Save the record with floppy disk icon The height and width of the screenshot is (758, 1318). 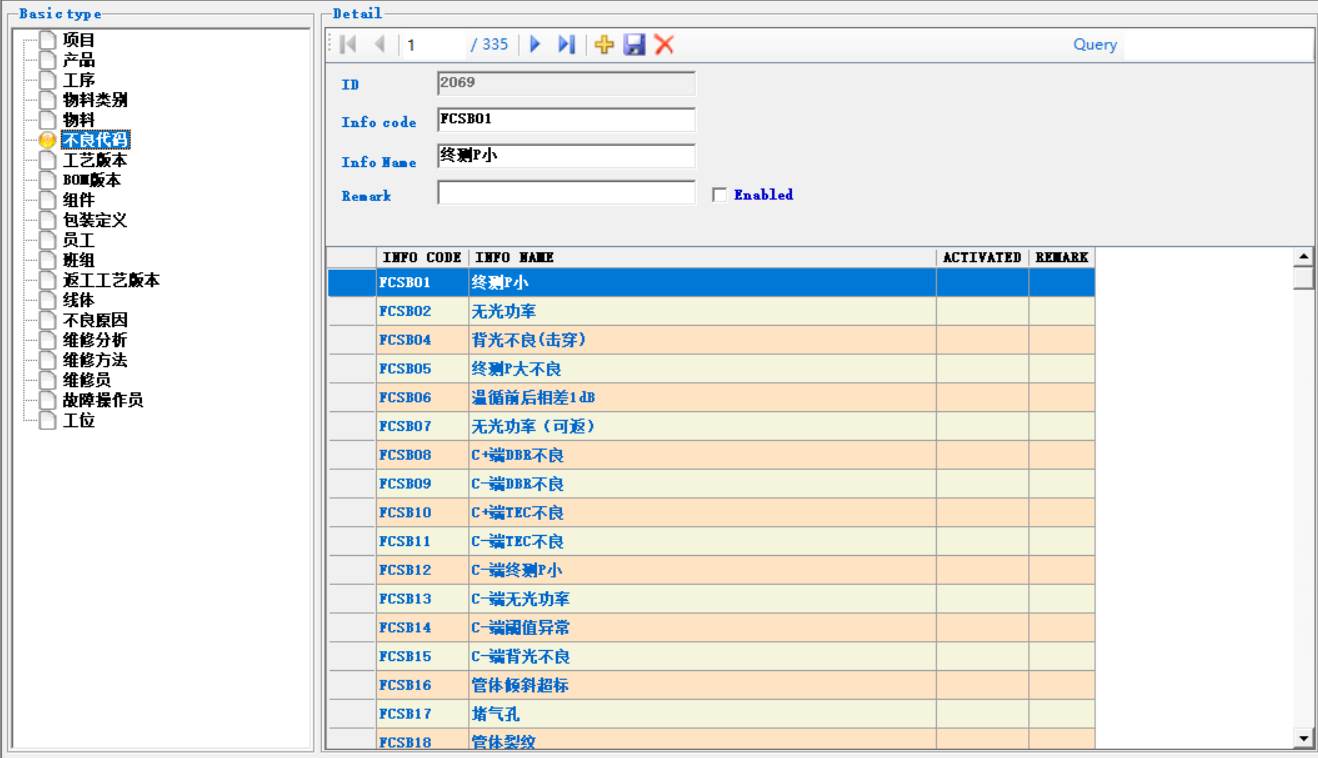tap(633, 45)
